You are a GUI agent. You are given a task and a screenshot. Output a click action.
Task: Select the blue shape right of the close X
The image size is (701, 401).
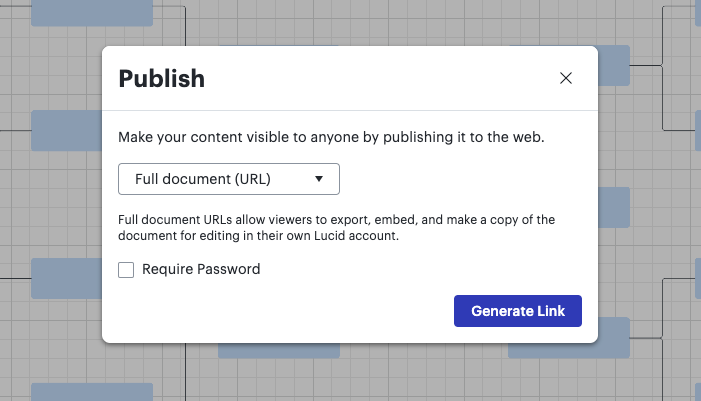click(614, 65)
